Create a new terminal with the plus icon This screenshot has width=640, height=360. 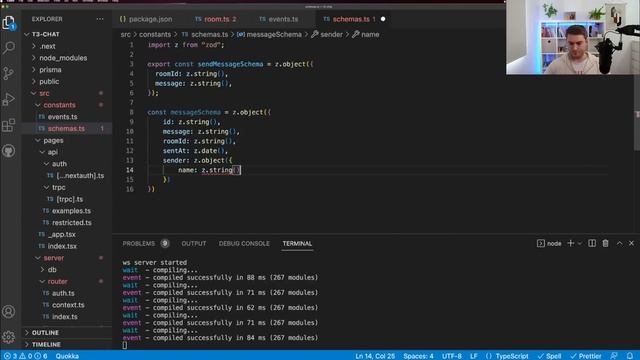point(571,243)
